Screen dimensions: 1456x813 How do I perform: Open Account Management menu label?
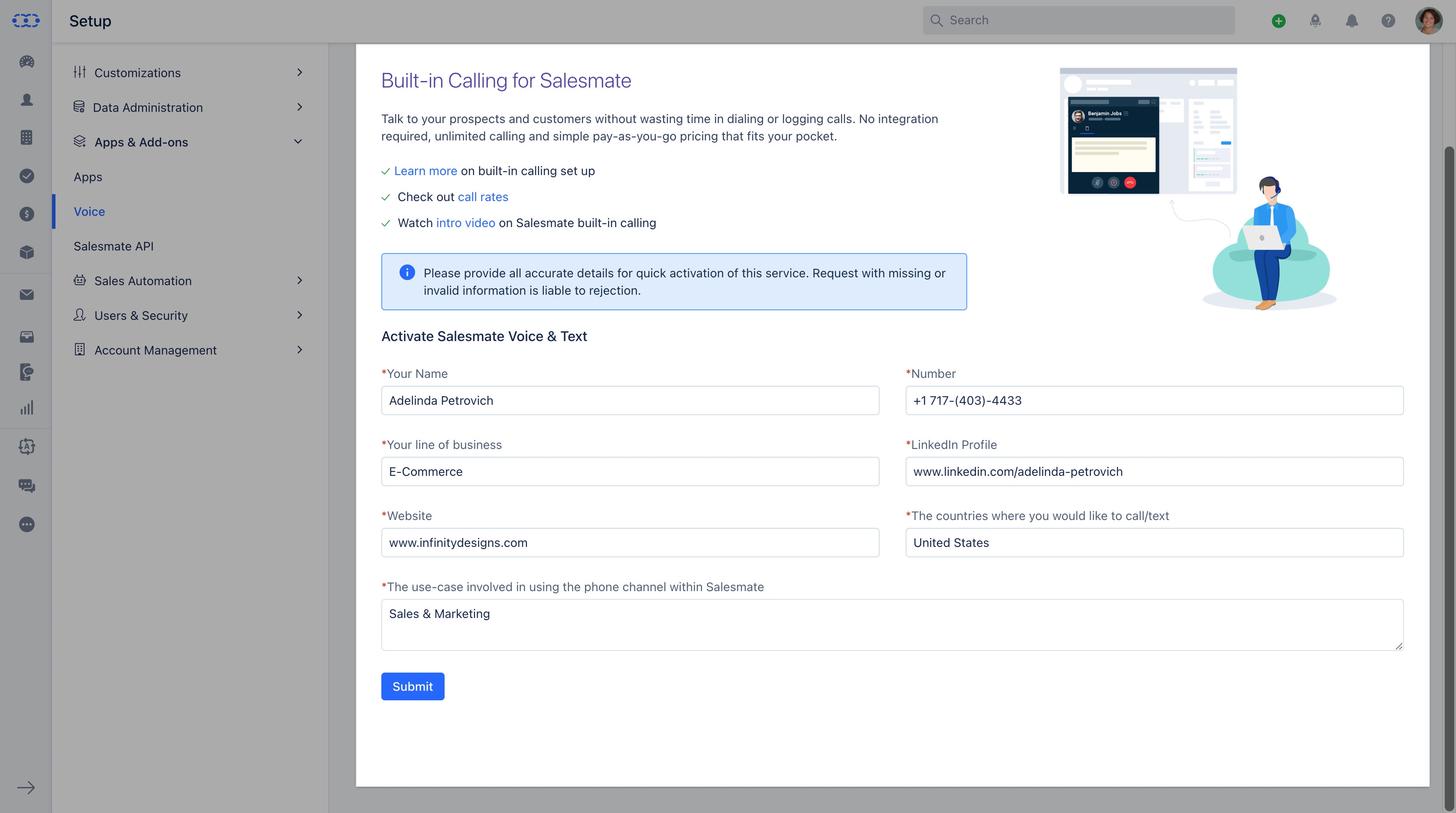pos(156,350)
